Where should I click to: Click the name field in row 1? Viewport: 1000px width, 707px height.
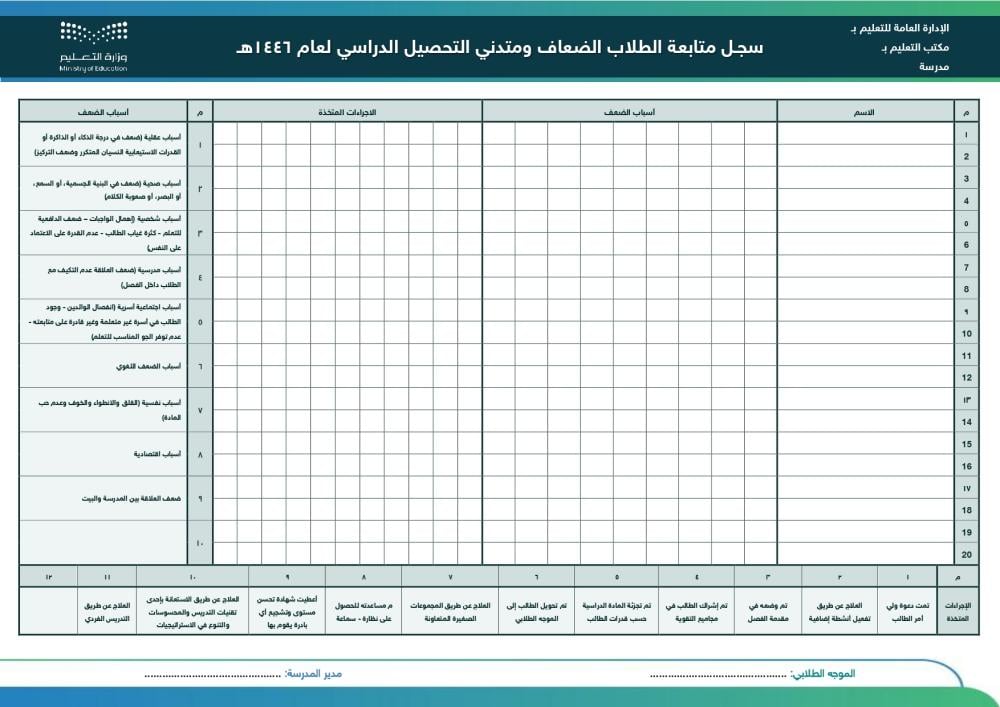pyautogui.click(x=865, y=134)
